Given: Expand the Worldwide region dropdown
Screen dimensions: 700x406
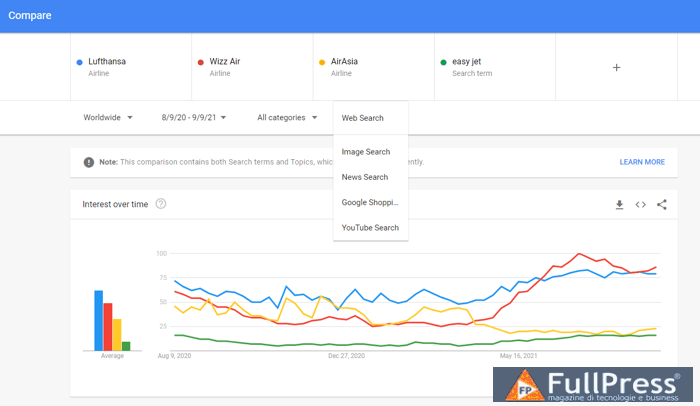Looking at the screenshot, I should click(108, 118).
